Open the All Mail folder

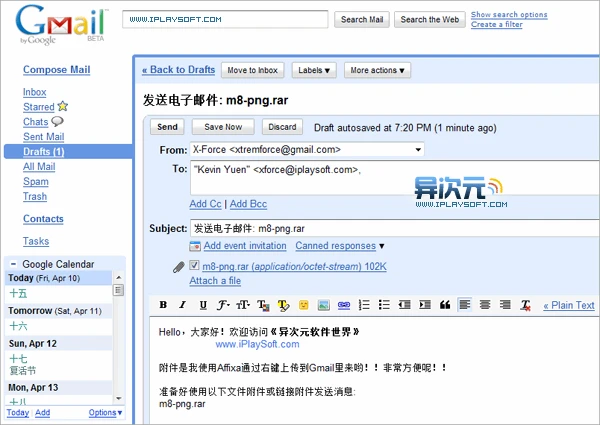click(x=39, y=167)
